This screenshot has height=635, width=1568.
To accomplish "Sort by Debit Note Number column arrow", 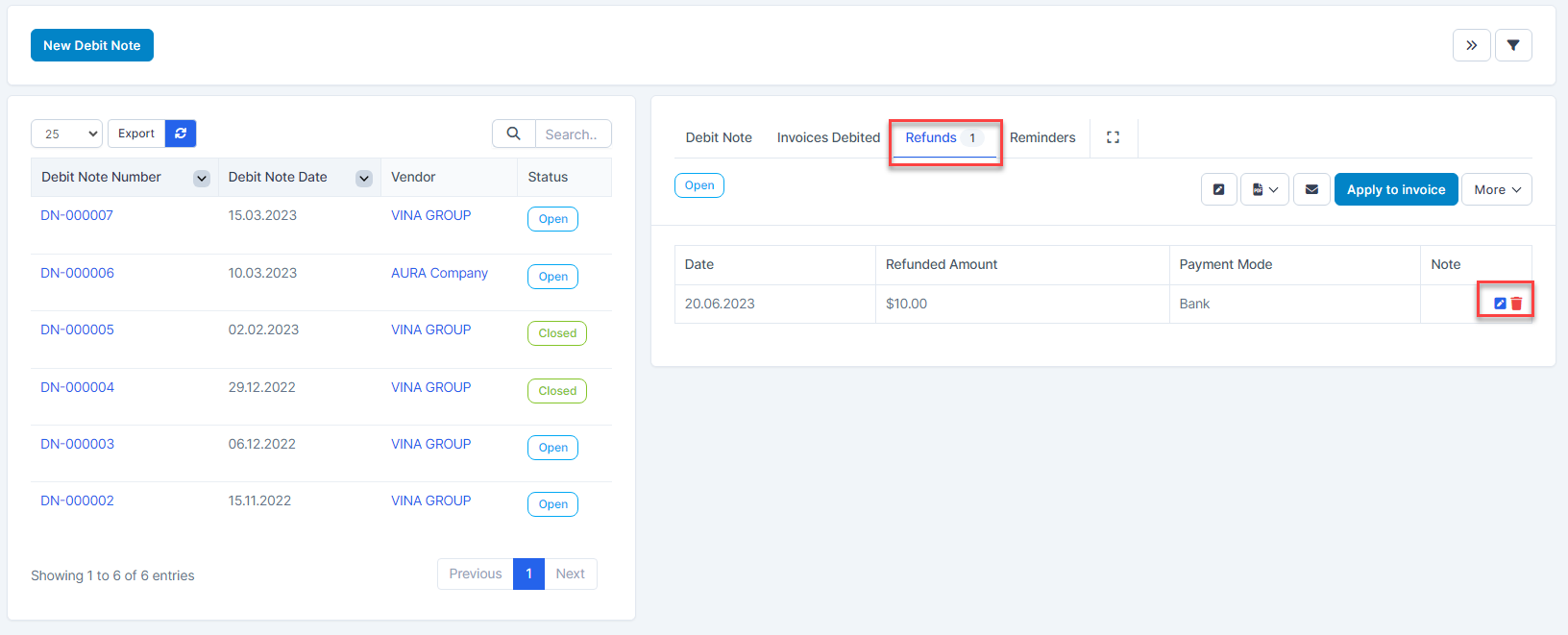I will 202,178.
